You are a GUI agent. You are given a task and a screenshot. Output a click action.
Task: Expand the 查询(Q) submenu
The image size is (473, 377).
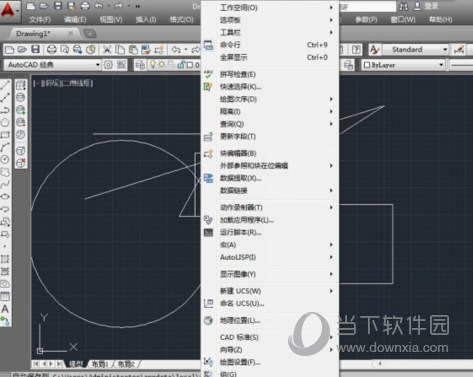[x=270, y=124]
